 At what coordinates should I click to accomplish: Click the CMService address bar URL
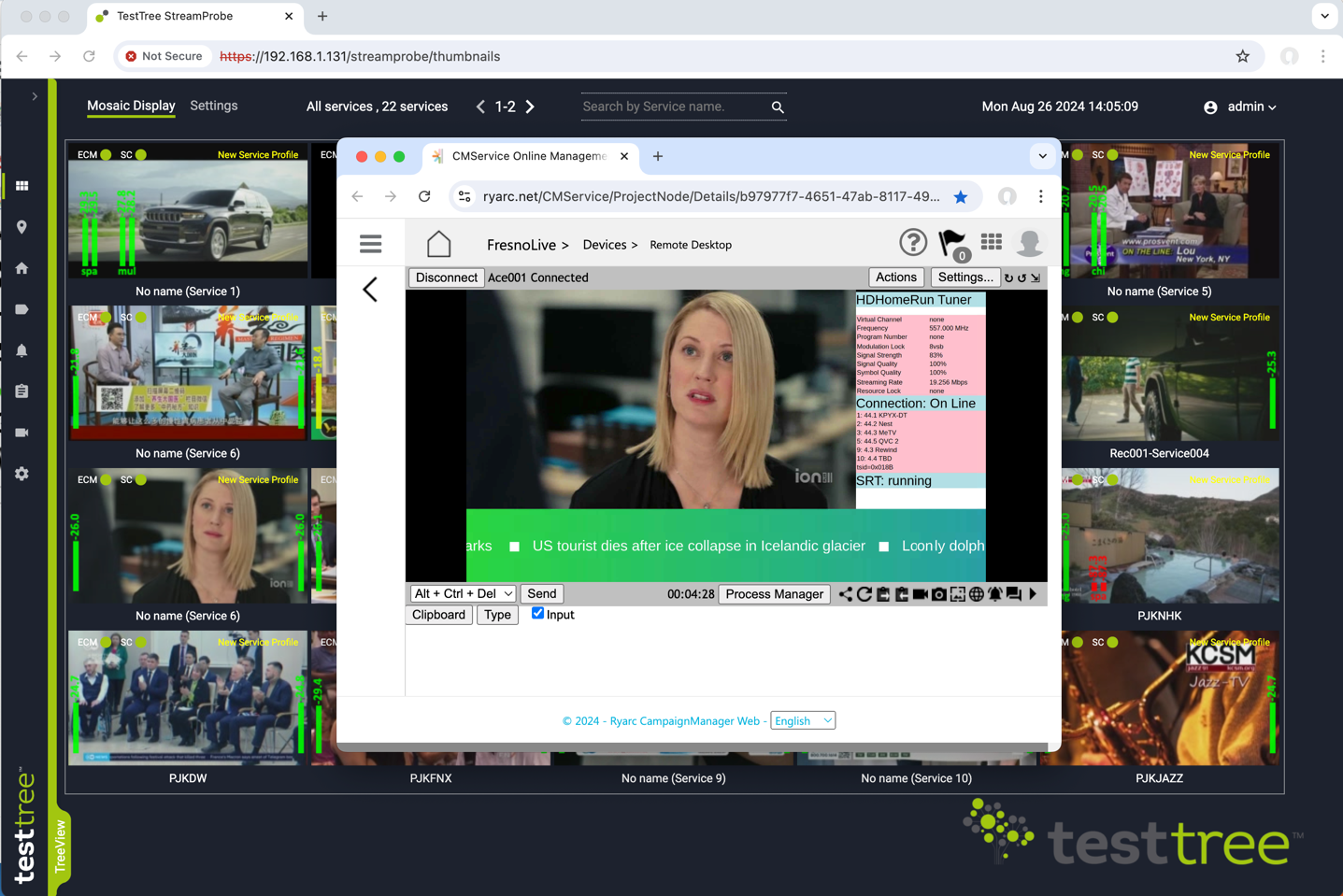[711, 196]
